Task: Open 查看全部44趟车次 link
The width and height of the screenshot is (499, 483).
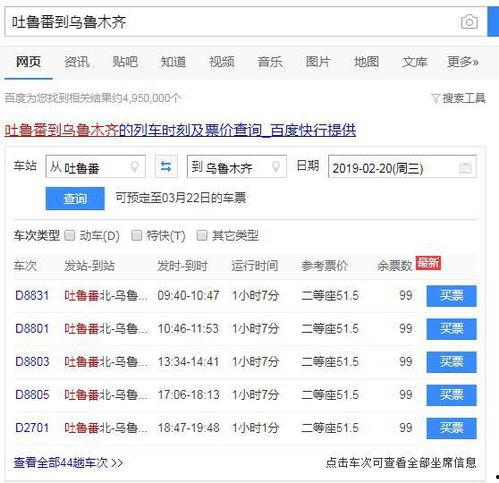Action: click(x=68, y=463)
